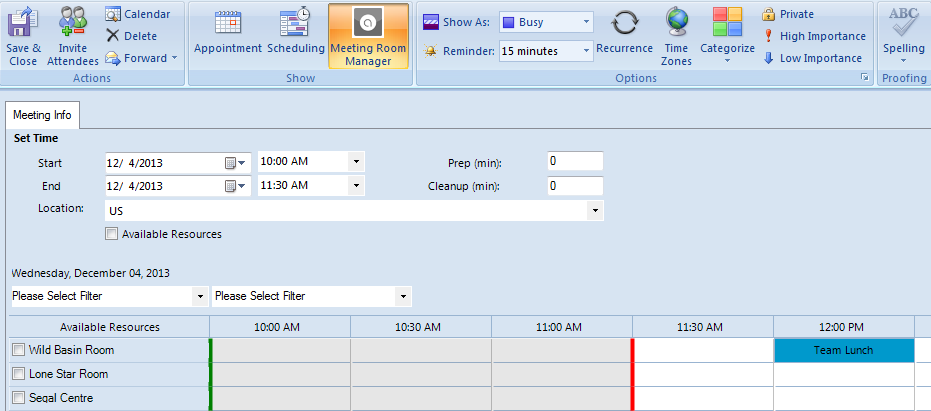Expand the Location US dropdown
The height and width of the screenshot is (411, 931).
tap(596, 211)
